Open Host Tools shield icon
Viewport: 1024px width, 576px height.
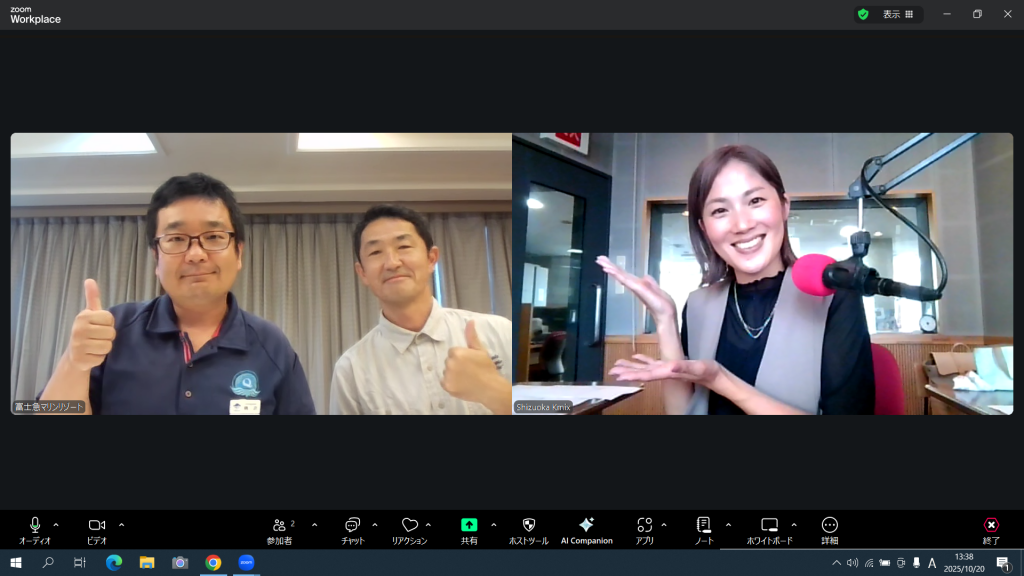529,525
